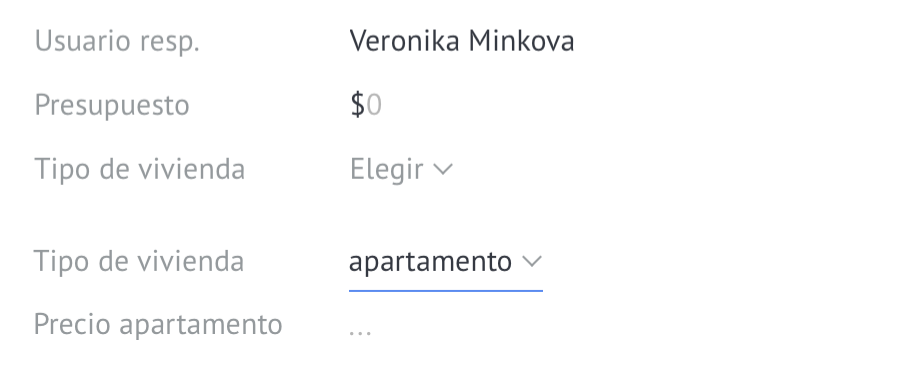The height and width of the screenshot is (374, 904).
Task: Click the Minkova surname text
Action: 521,41
